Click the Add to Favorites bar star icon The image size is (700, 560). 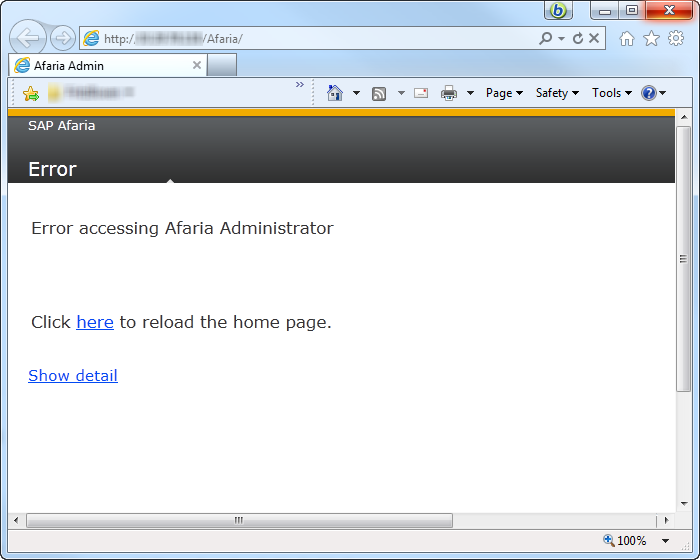[31, 93]
